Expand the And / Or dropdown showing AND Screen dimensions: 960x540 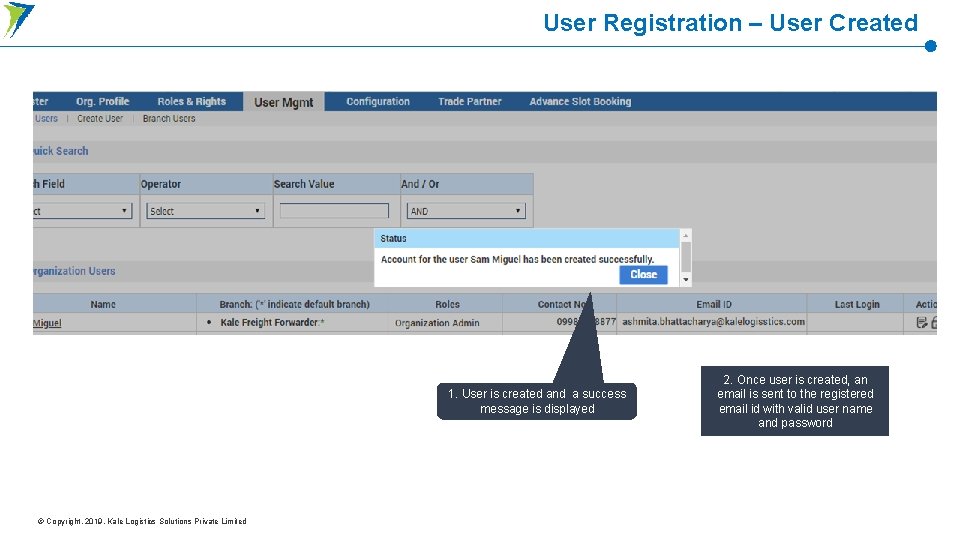coord(466,211)
